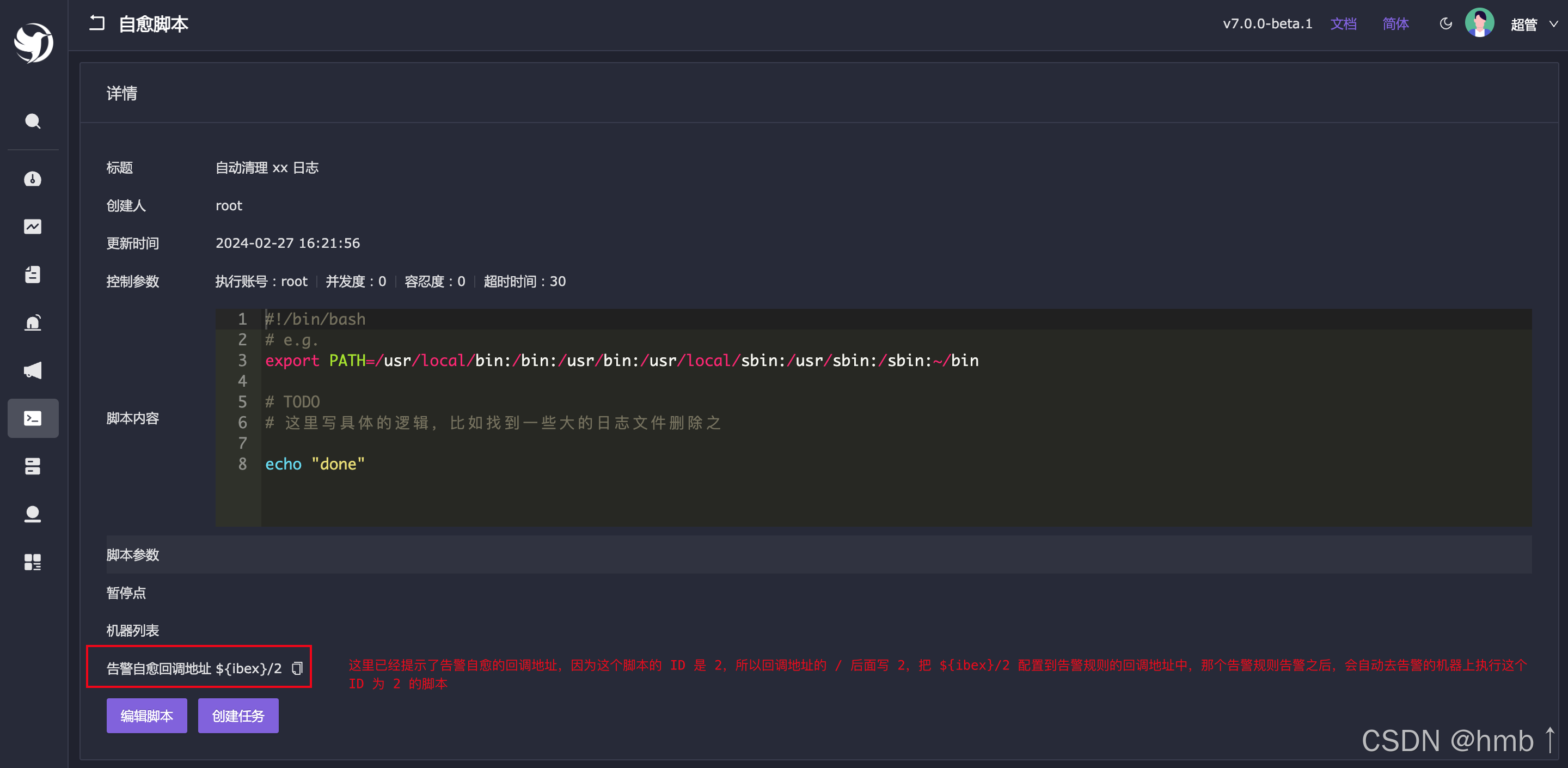Open the user personnel sidebar icon
Viewport: 1568px width, 768px height.
33,514
